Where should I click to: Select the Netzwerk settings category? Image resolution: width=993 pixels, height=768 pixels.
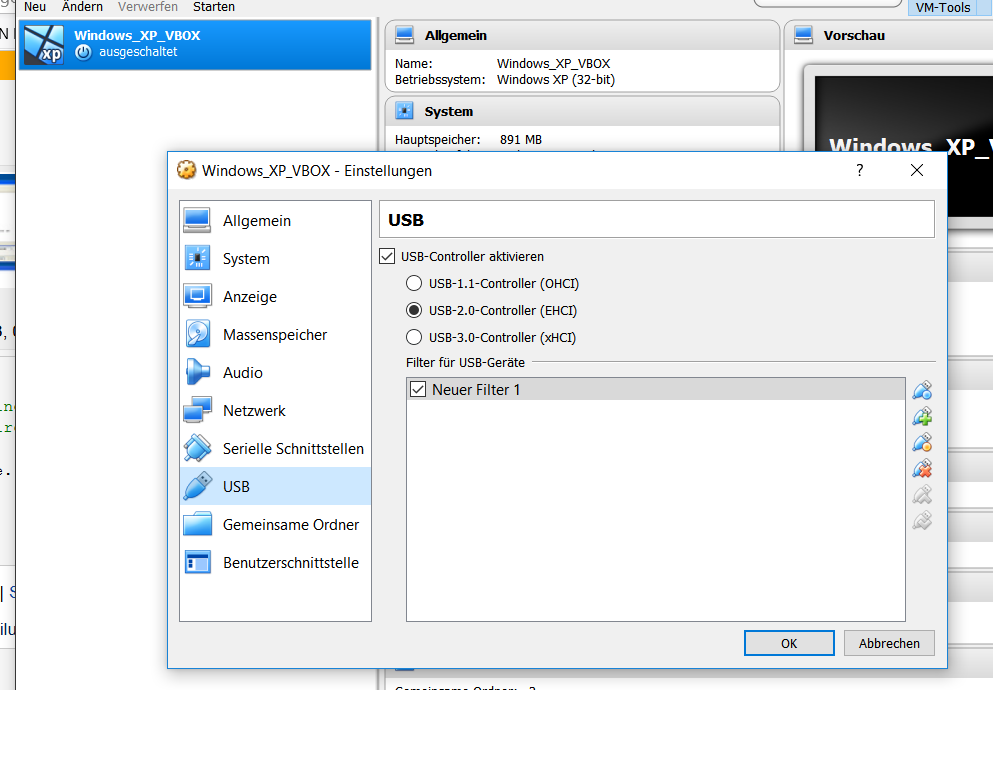(275, 410)
